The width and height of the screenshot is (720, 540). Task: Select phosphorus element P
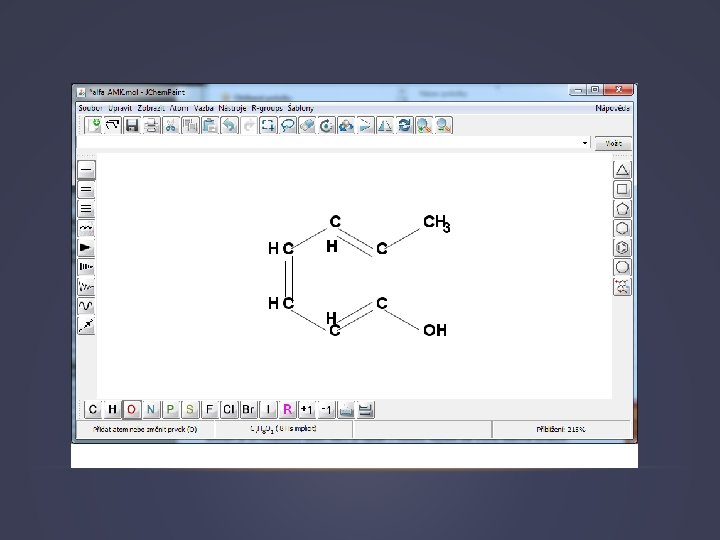point(170,409)
